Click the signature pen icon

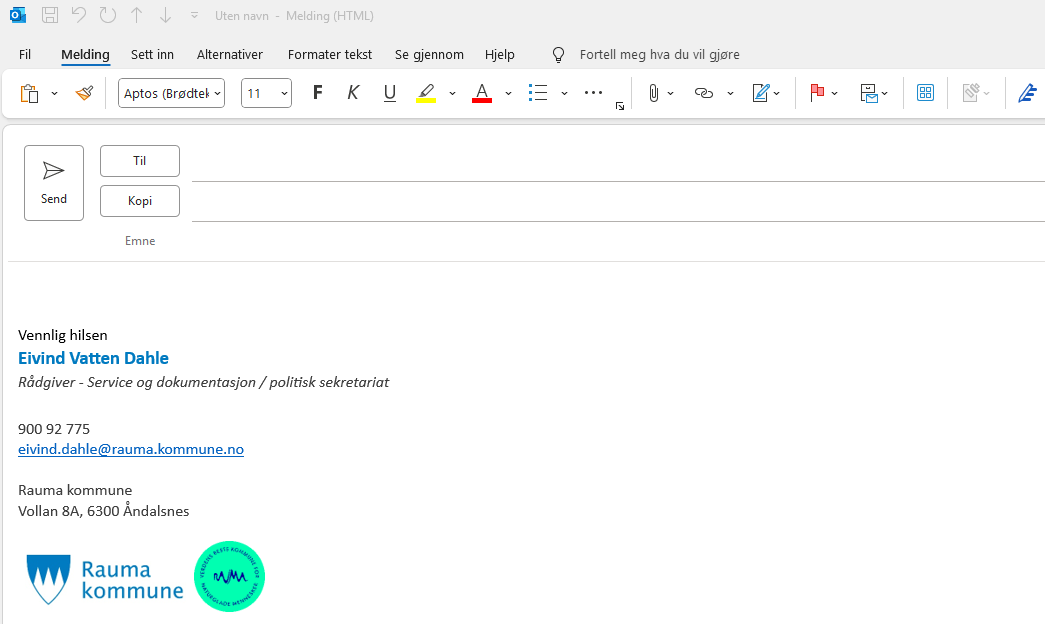(762, 93)
